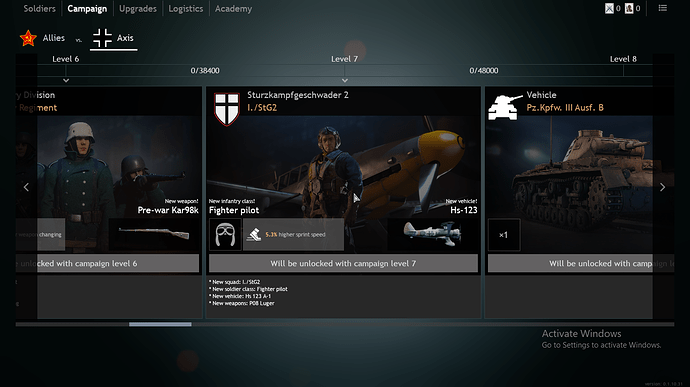The width and height of the screenshot is (690, 387).
Task: Click the 'Hs-123' vehicle label
Action: [464, 210]
